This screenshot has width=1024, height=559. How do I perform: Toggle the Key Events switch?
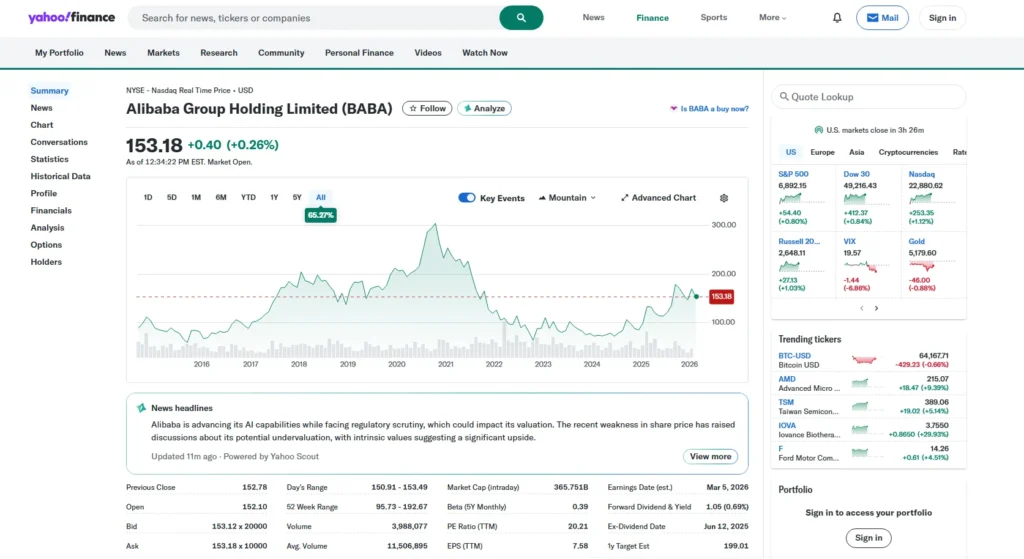tap(466, 198)
